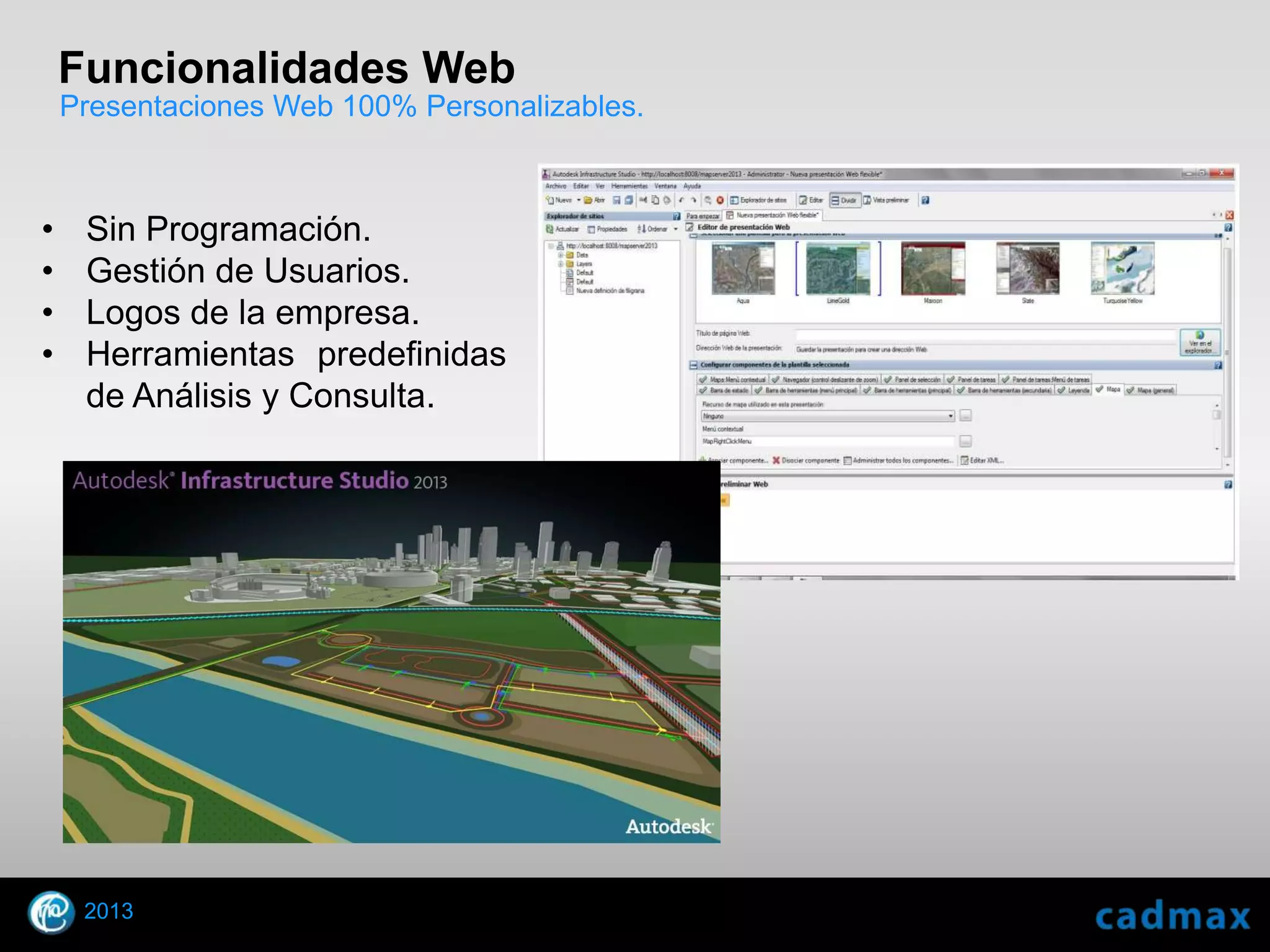
Task: Click the toolbar help icon
Action: 925,200
